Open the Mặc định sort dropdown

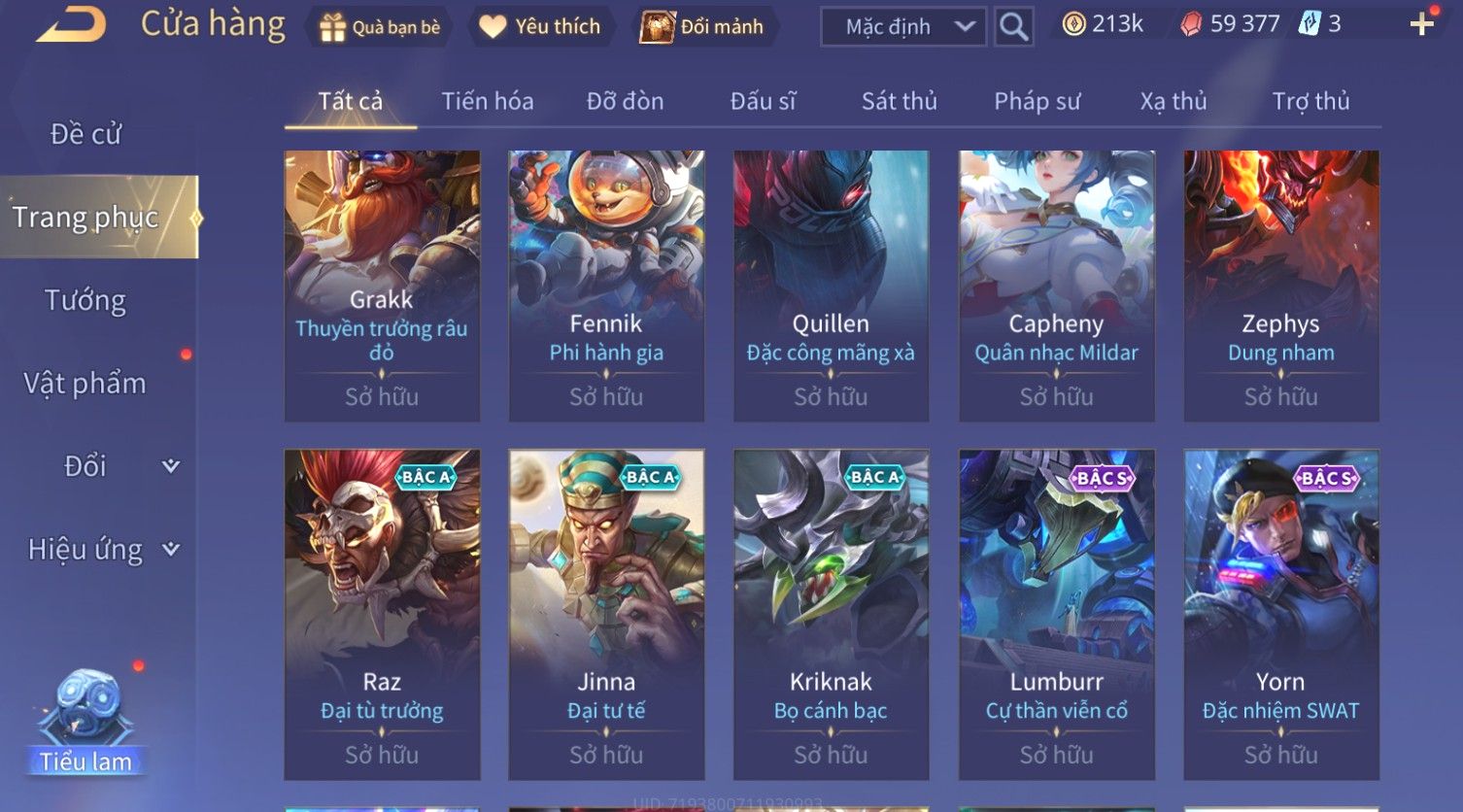pyautogui.click(x=903, y=26)
